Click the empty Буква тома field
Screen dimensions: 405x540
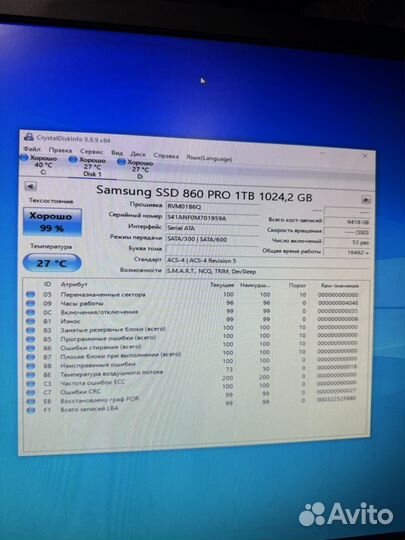click(212, 250)
